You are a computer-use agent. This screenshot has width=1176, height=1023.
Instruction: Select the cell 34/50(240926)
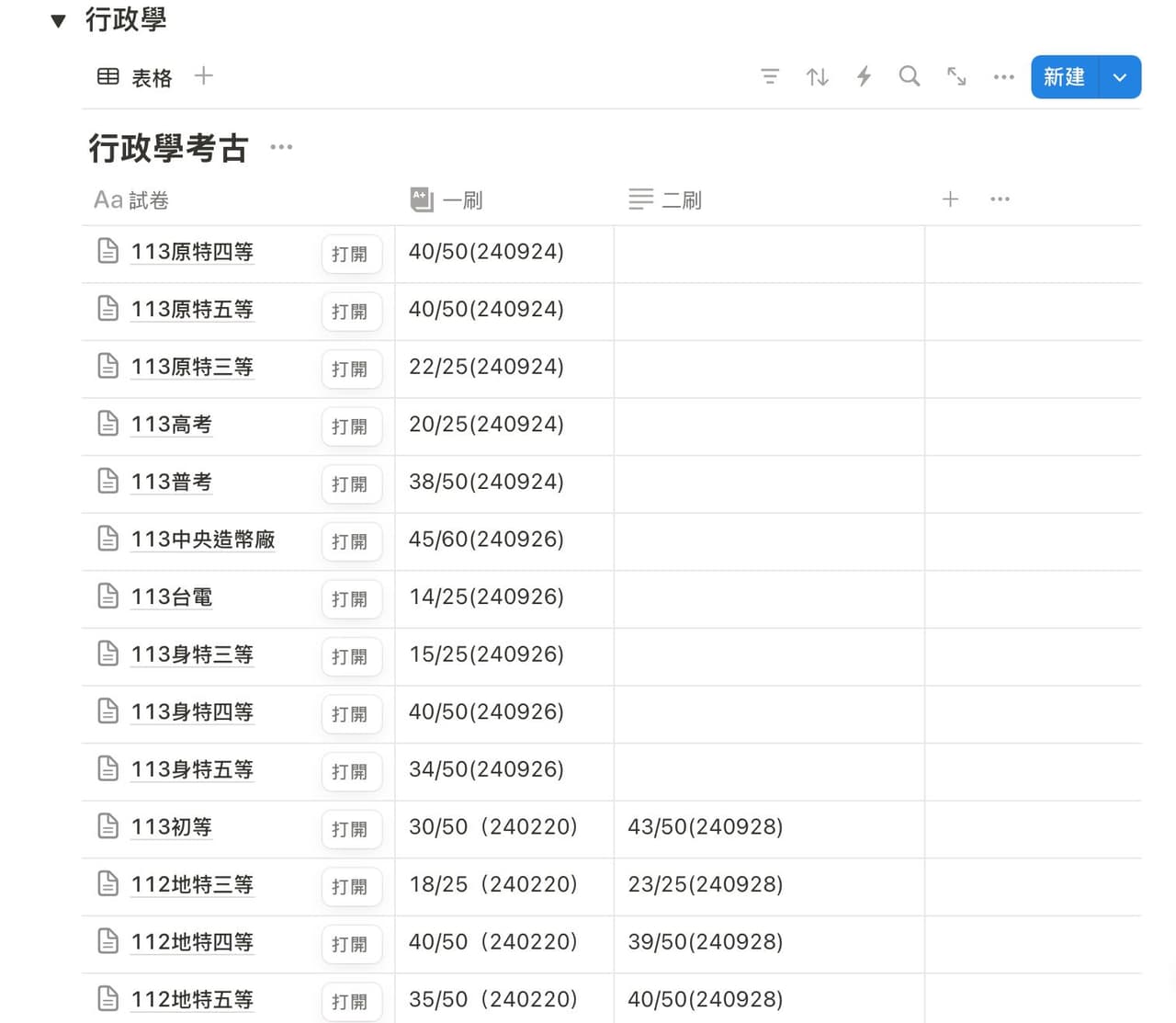(504, 771)
